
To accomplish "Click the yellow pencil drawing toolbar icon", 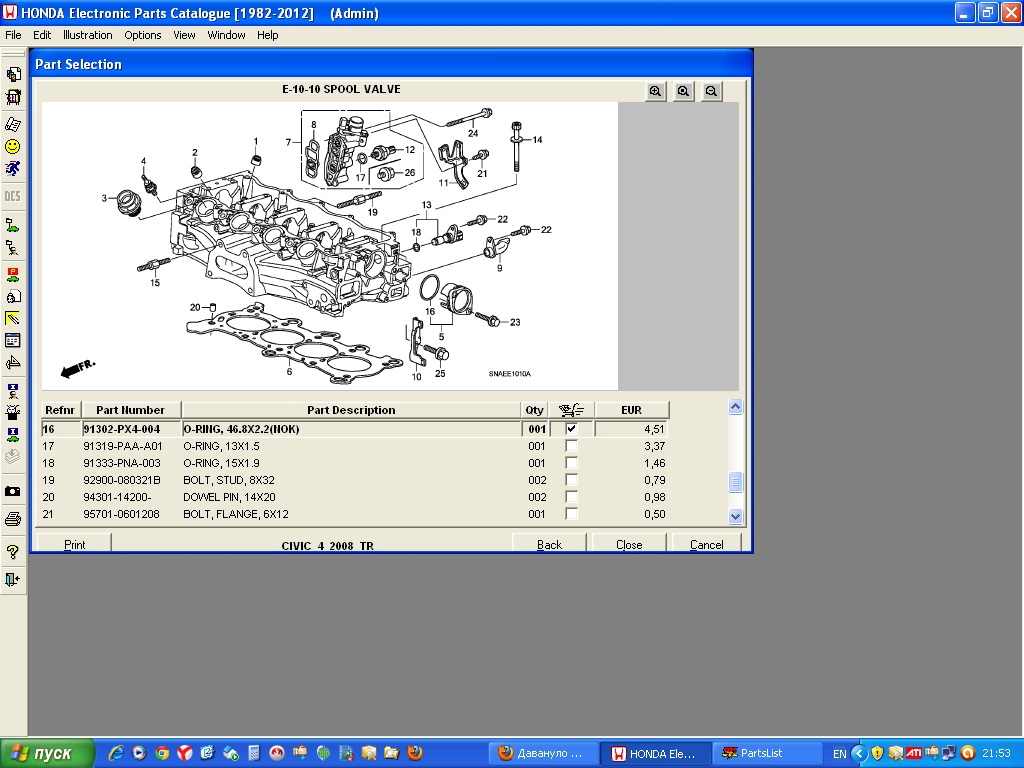I will [12, 318].
